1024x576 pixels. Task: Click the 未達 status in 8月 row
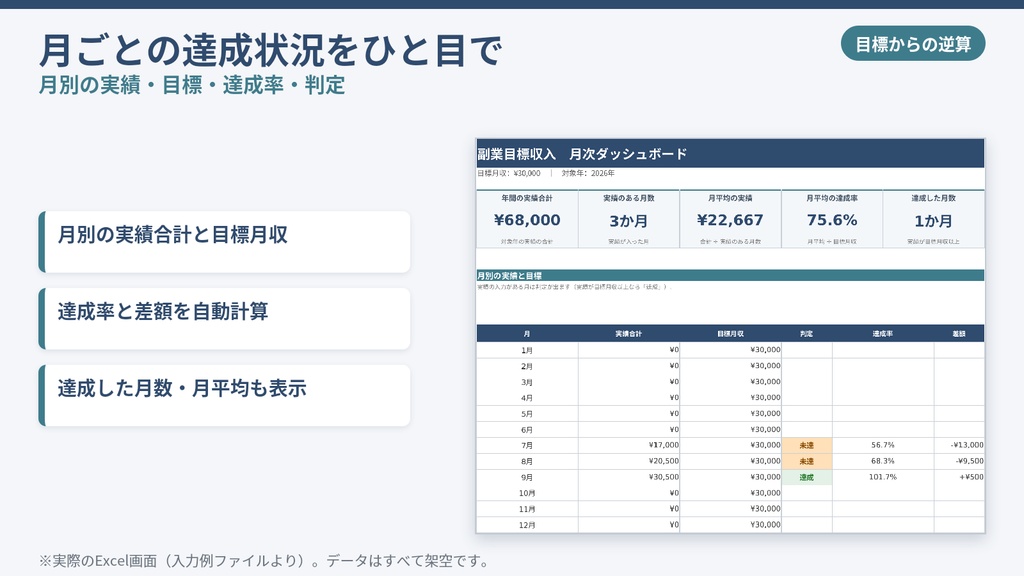coord(807,462)
